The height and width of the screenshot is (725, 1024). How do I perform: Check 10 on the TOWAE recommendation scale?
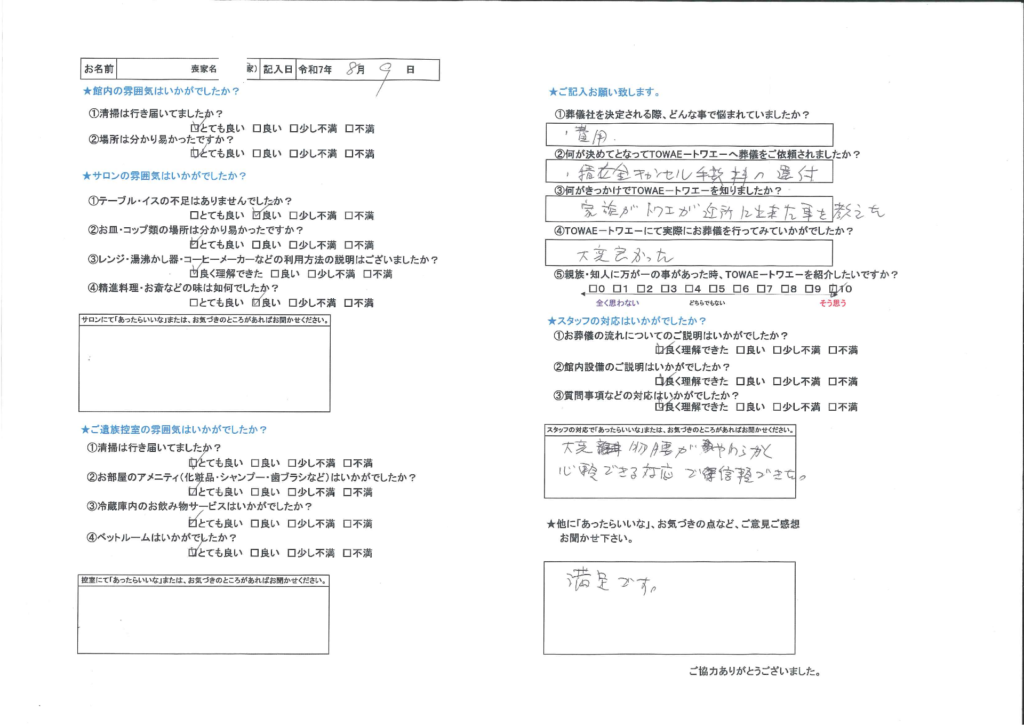click(833, 289)
